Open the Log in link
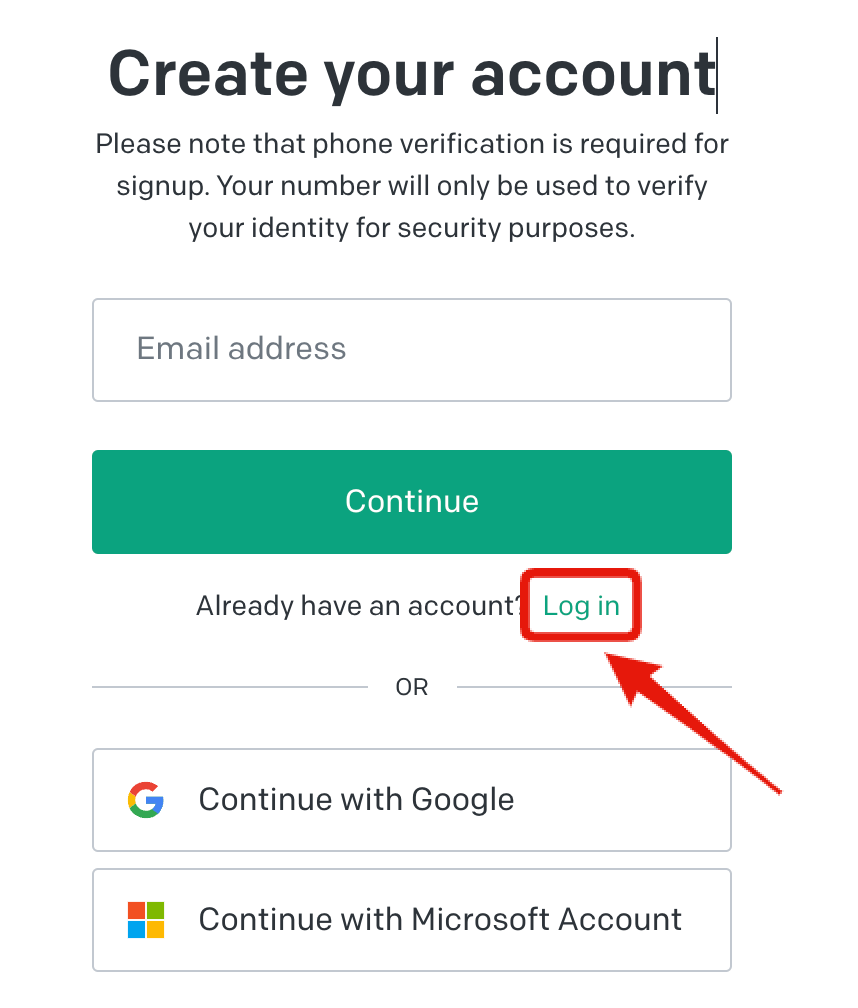The width and height of the screenshot is (858, 1008). click(581, 606)
